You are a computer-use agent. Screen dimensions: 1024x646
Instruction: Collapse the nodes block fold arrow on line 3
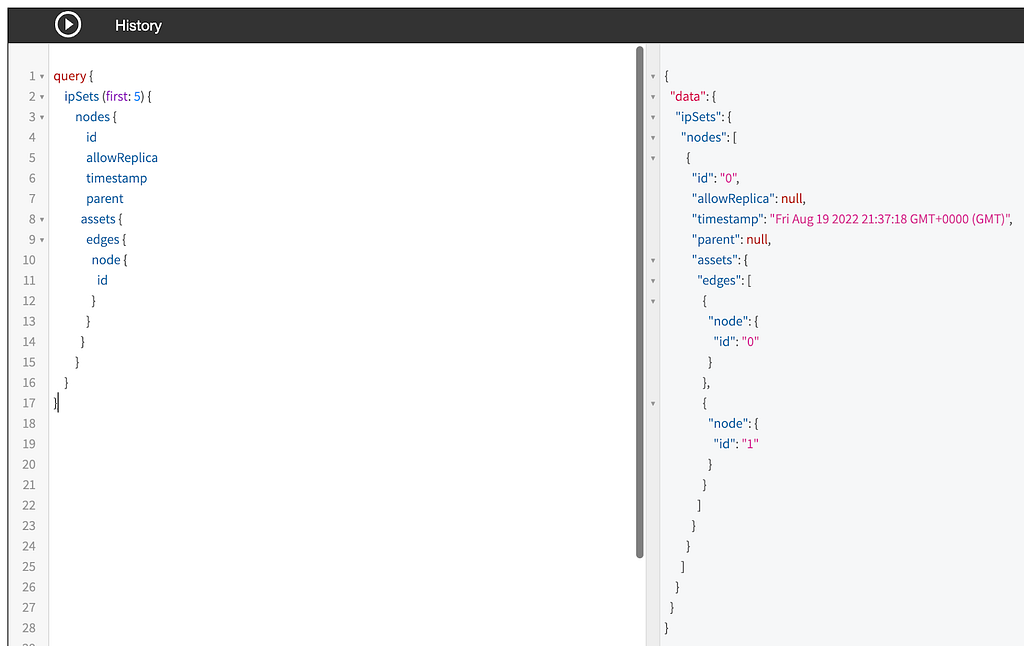click(x=42, y=118)
